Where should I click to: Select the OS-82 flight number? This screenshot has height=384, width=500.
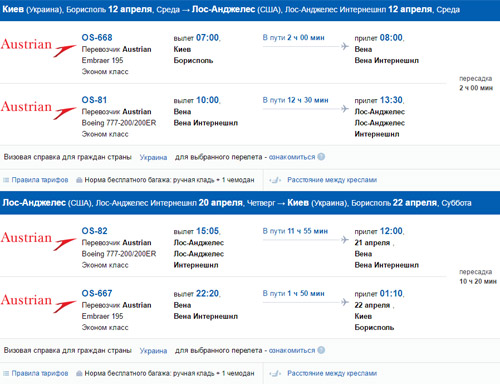click(95, 231)
